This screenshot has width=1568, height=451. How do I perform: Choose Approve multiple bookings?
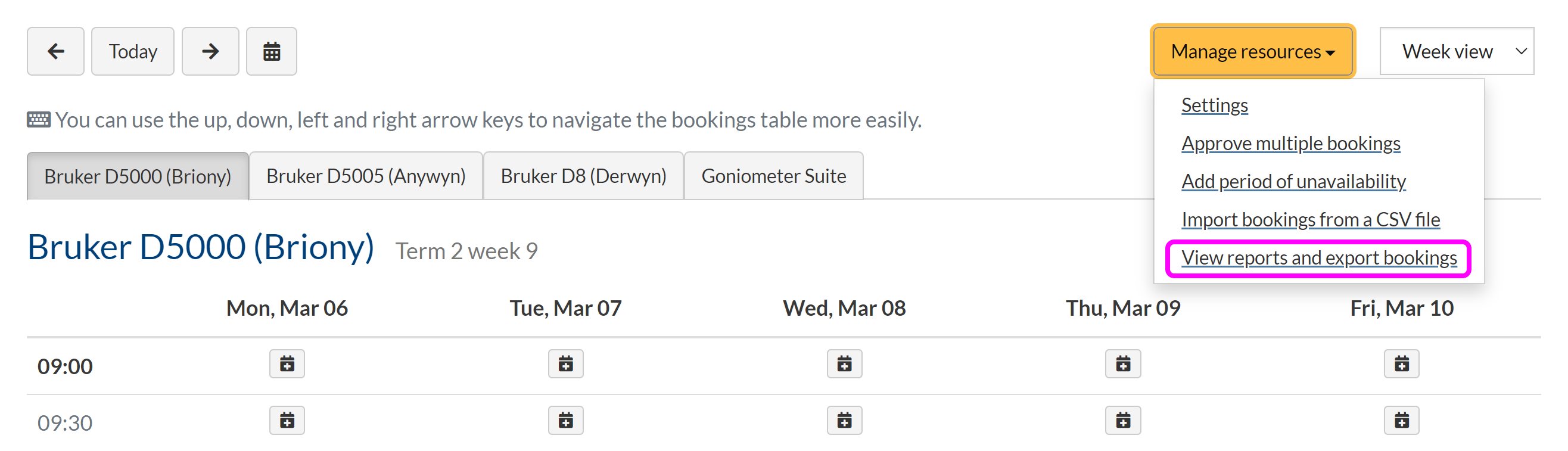[x=1290, y=144]
